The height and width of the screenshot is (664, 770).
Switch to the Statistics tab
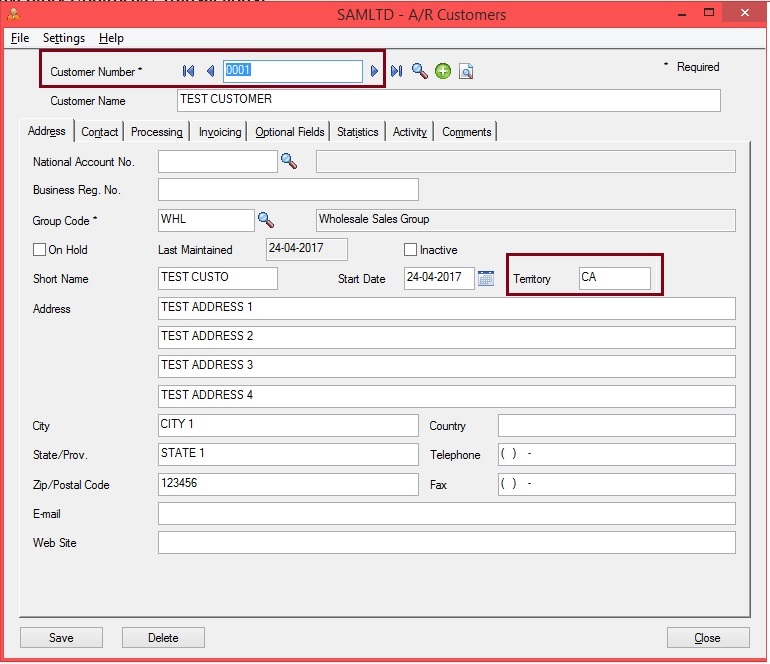click(x=358, y=132)
